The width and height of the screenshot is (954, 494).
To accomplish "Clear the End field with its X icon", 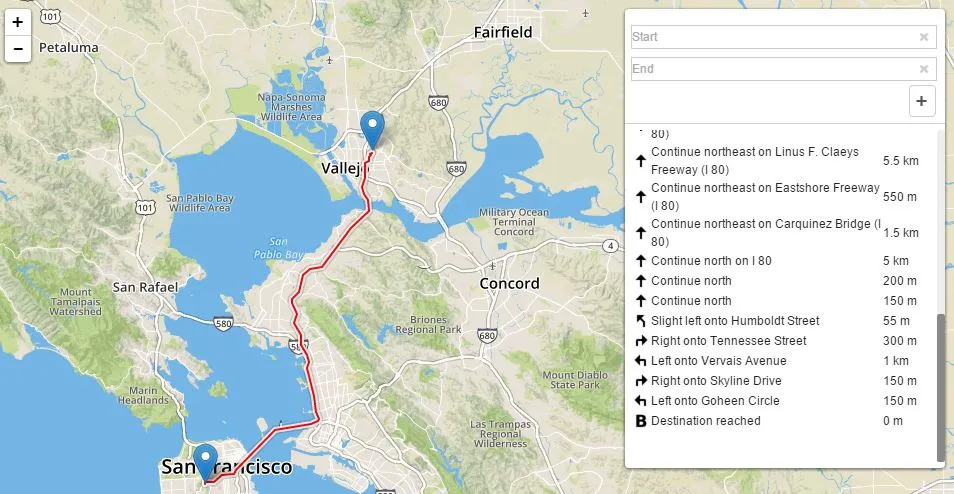I will (924, 69).
